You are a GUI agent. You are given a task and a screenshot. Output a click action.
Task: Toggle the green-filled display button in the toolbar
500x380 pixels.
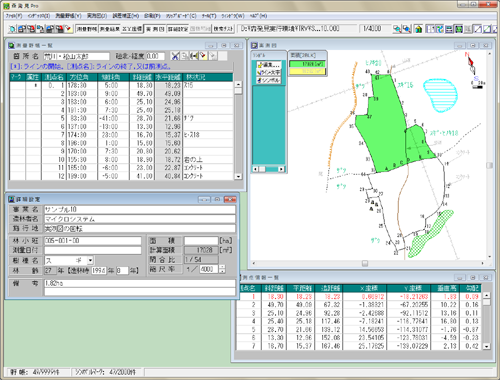459,29
